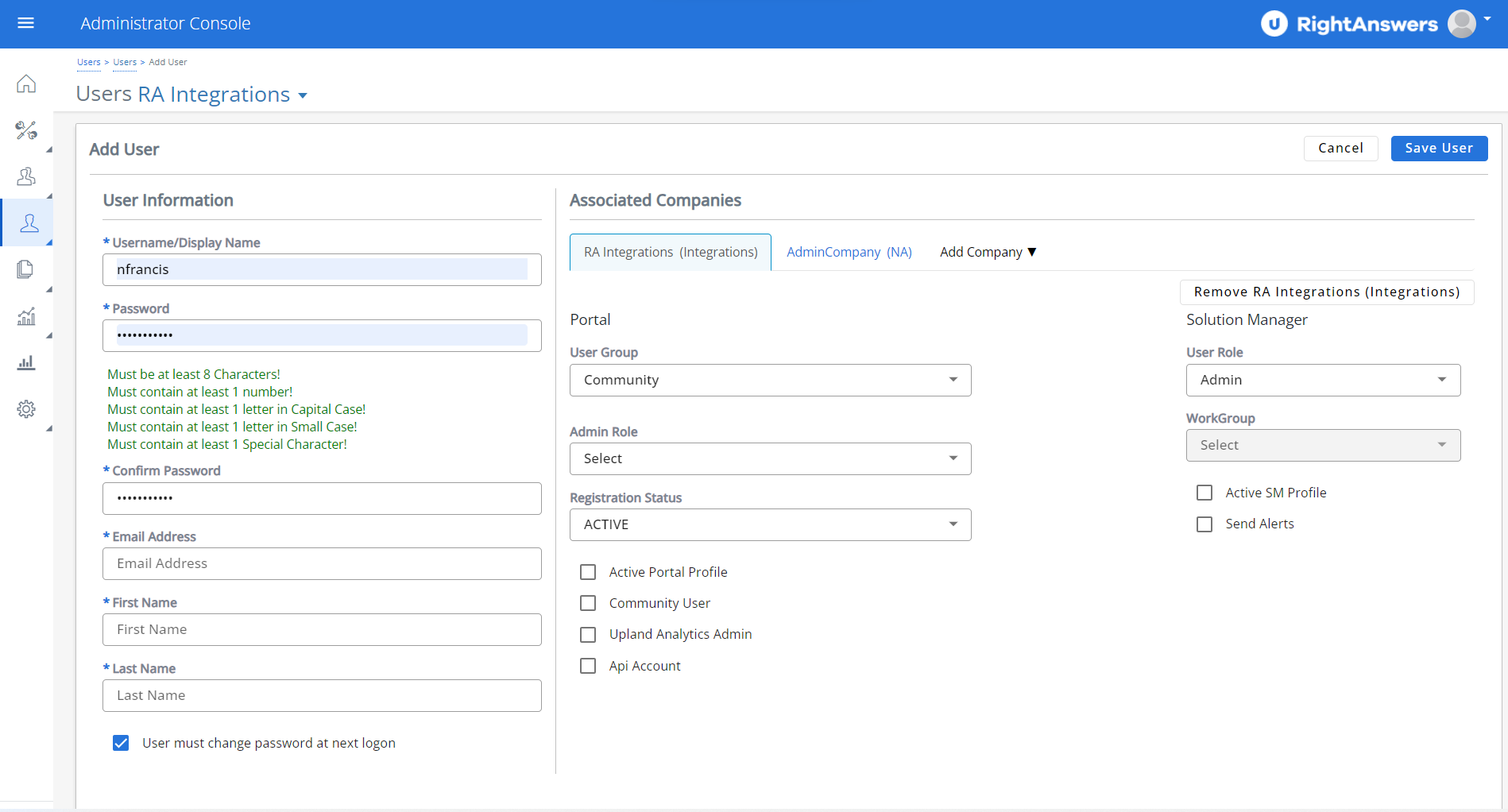Open the documents (stacked pages) sidebar icon

pyautogui.click(x=26, y=269)
